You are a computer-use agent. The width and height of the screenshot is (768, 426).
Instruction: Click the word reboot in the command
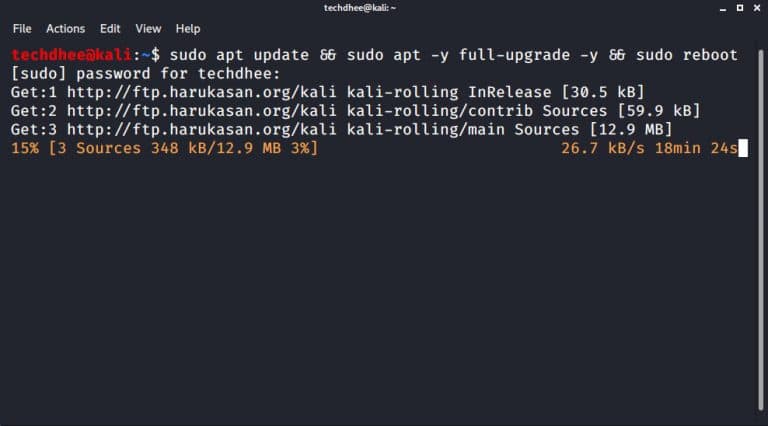click(x=710, y=55)
